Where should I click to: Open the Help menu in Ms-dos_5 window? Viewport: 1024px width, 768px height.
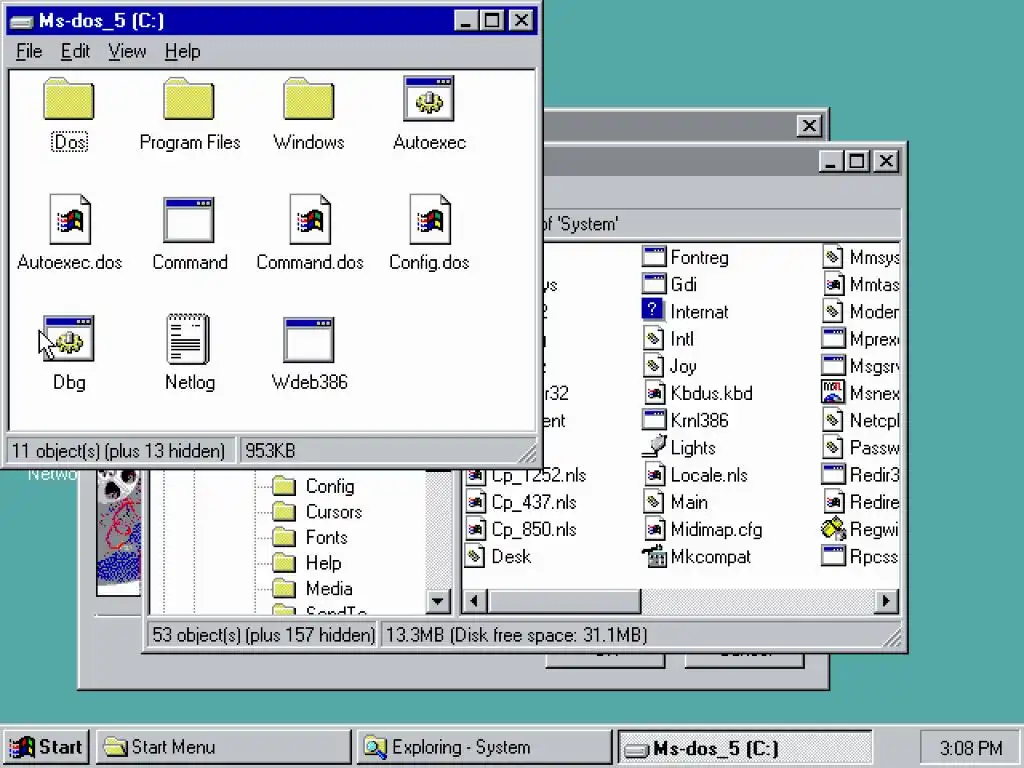coord(182,52)
